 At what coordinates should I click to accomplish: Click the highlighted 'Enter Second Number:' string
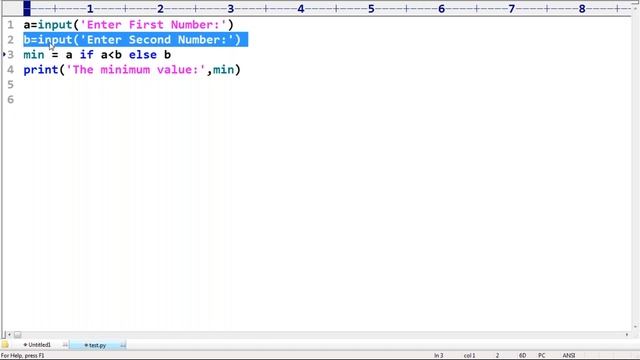coord(157,40)
